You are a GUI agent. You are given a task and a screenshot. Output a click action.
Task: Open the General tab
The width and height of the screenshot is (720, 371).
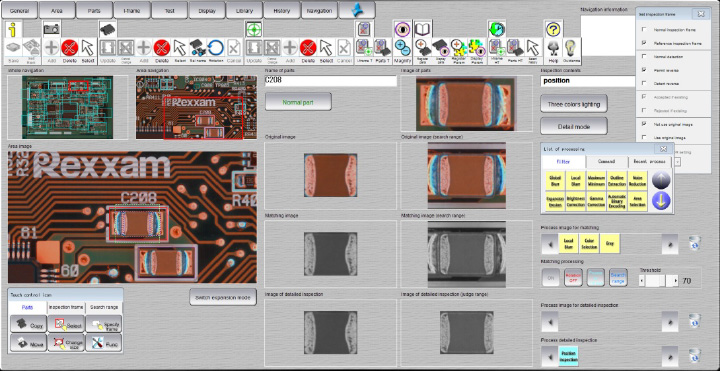pos(20,10)
